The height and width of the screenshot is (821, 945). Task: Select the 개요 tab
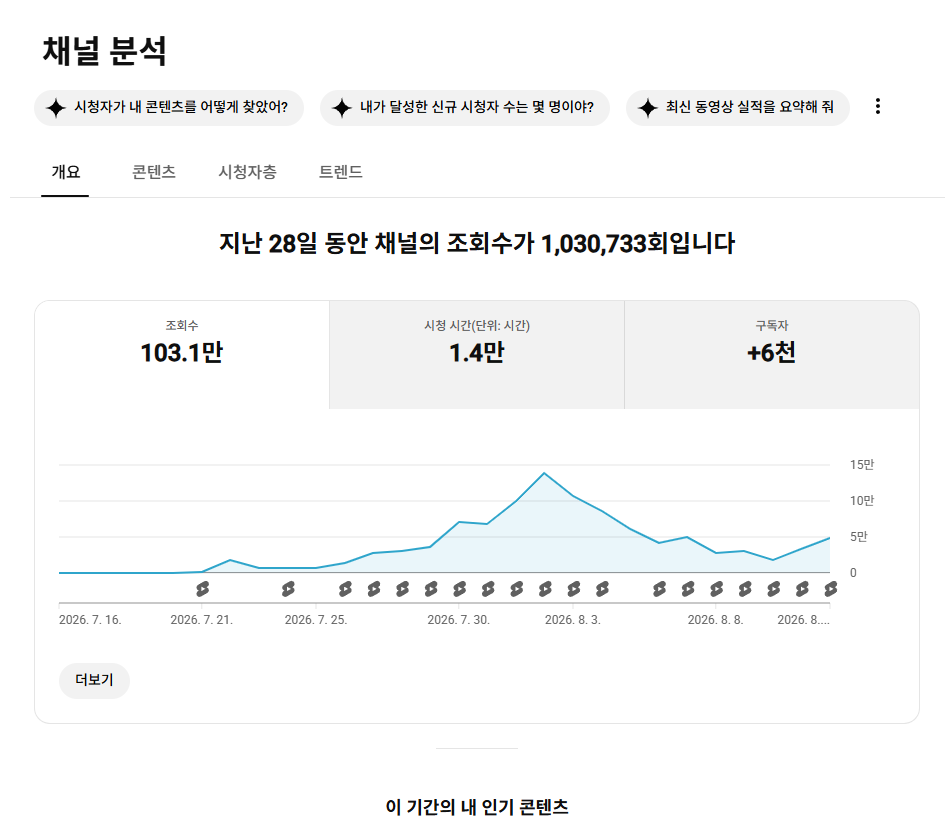click(x=65, y=172)
